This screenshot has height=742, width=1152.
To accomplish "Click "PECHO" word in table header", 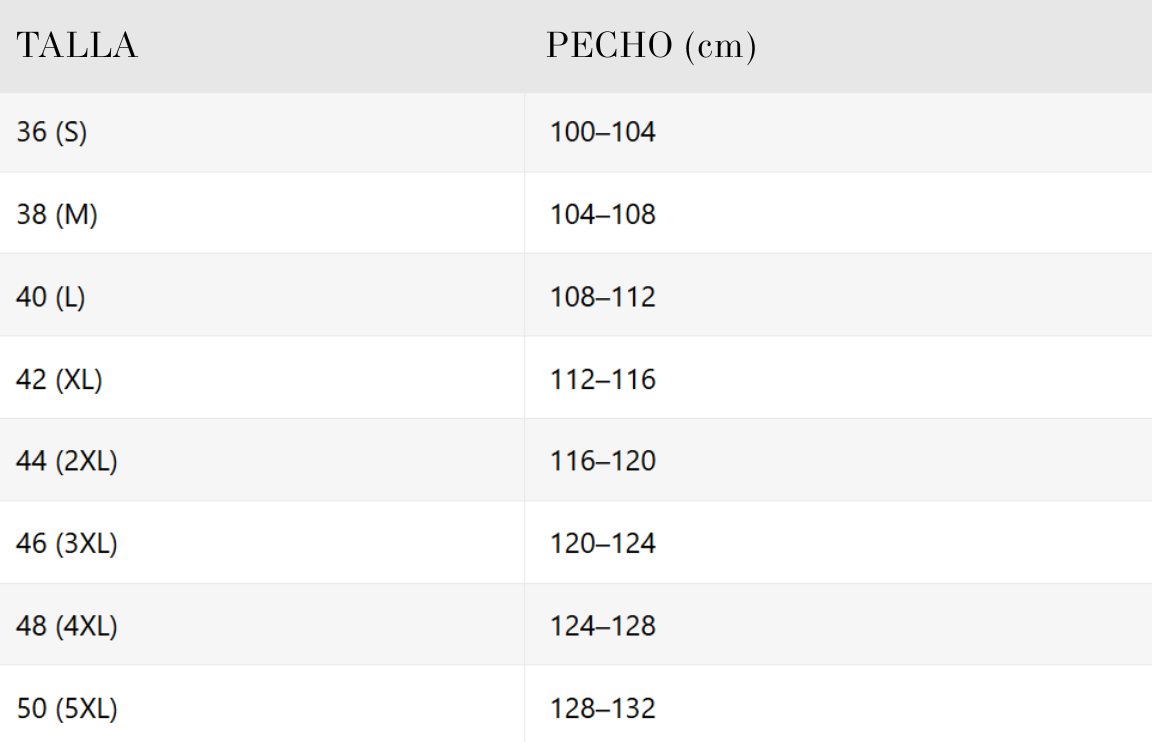I will pyautogui.click(x=611, y=46).
